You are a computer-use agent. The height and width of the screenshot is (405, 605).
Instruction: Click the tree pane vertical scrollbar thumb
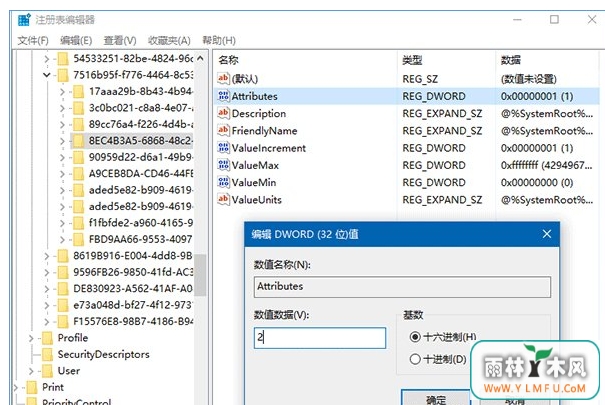(200, 275)
